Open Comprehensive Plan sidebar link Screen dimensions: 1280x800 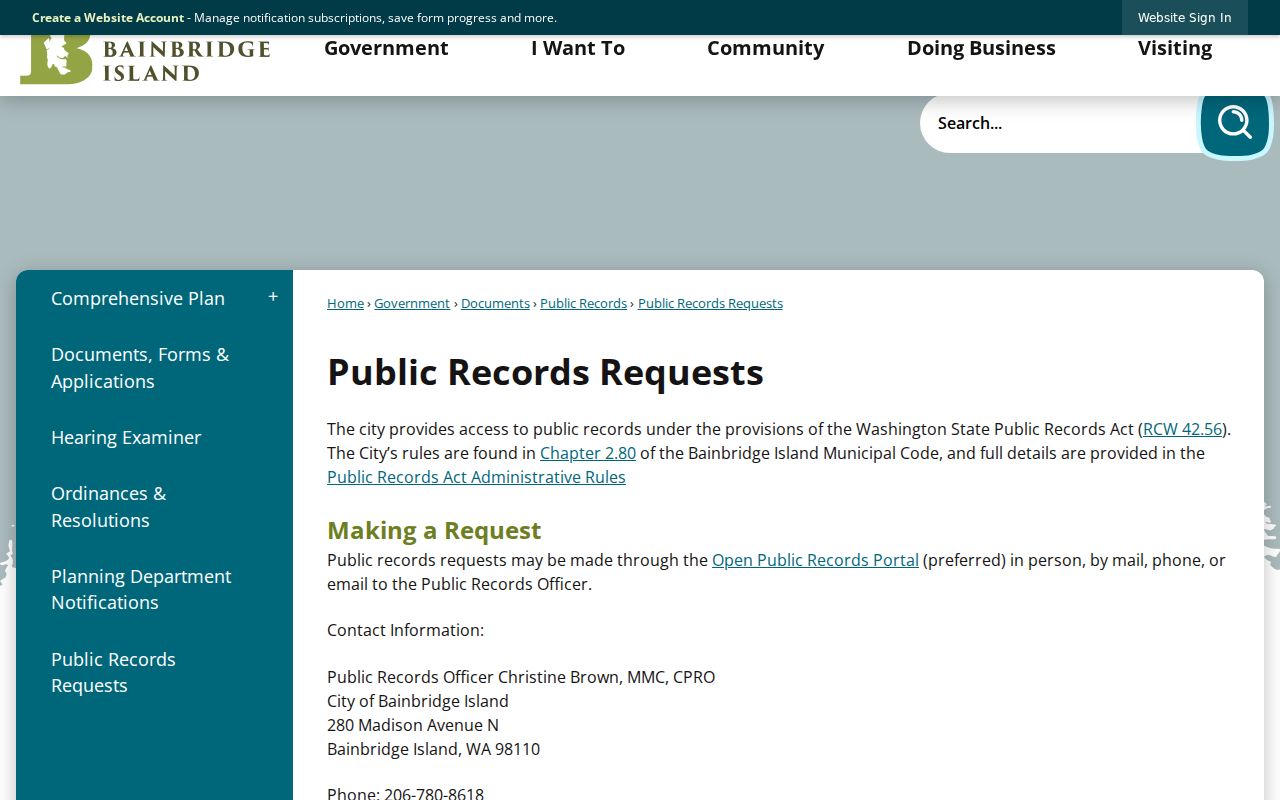138,298
